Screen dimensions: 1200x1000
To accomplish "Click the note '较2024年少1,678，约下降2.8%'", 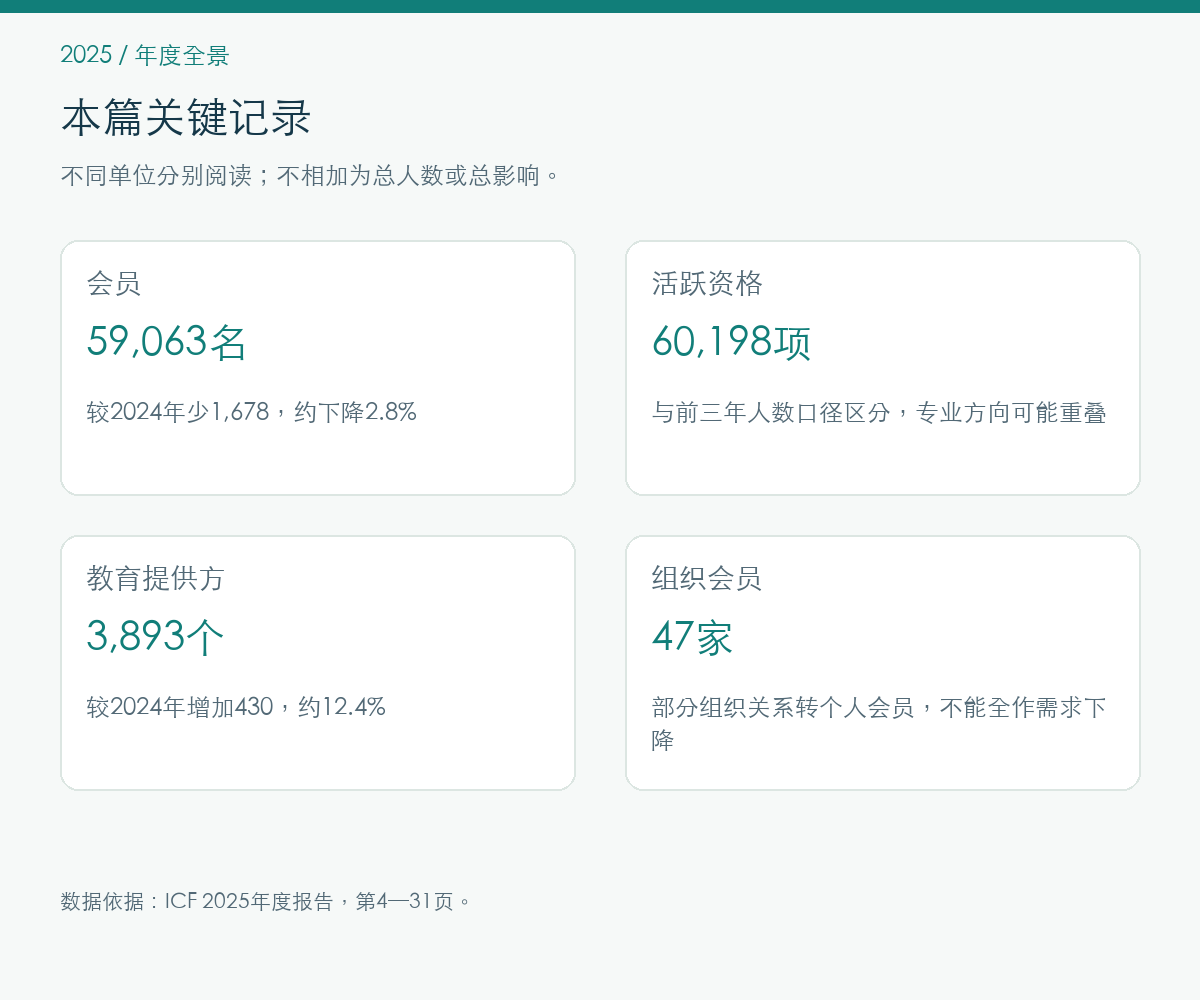I will pyautogui.click(x=251, y=412).
